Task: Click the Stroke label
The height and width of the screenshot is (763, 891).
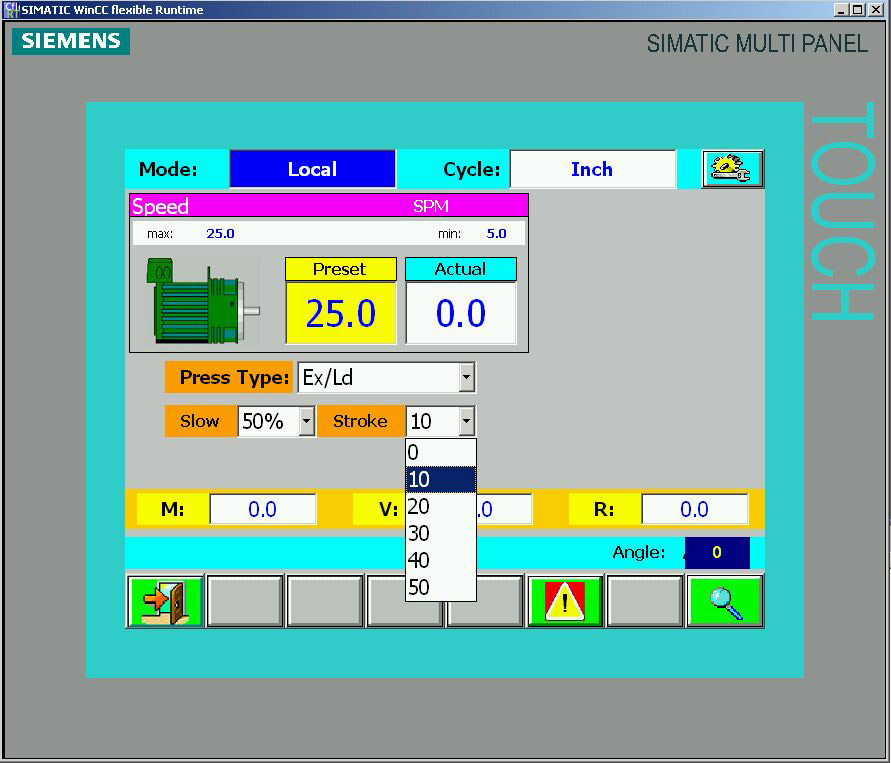Action: [361, 421]
